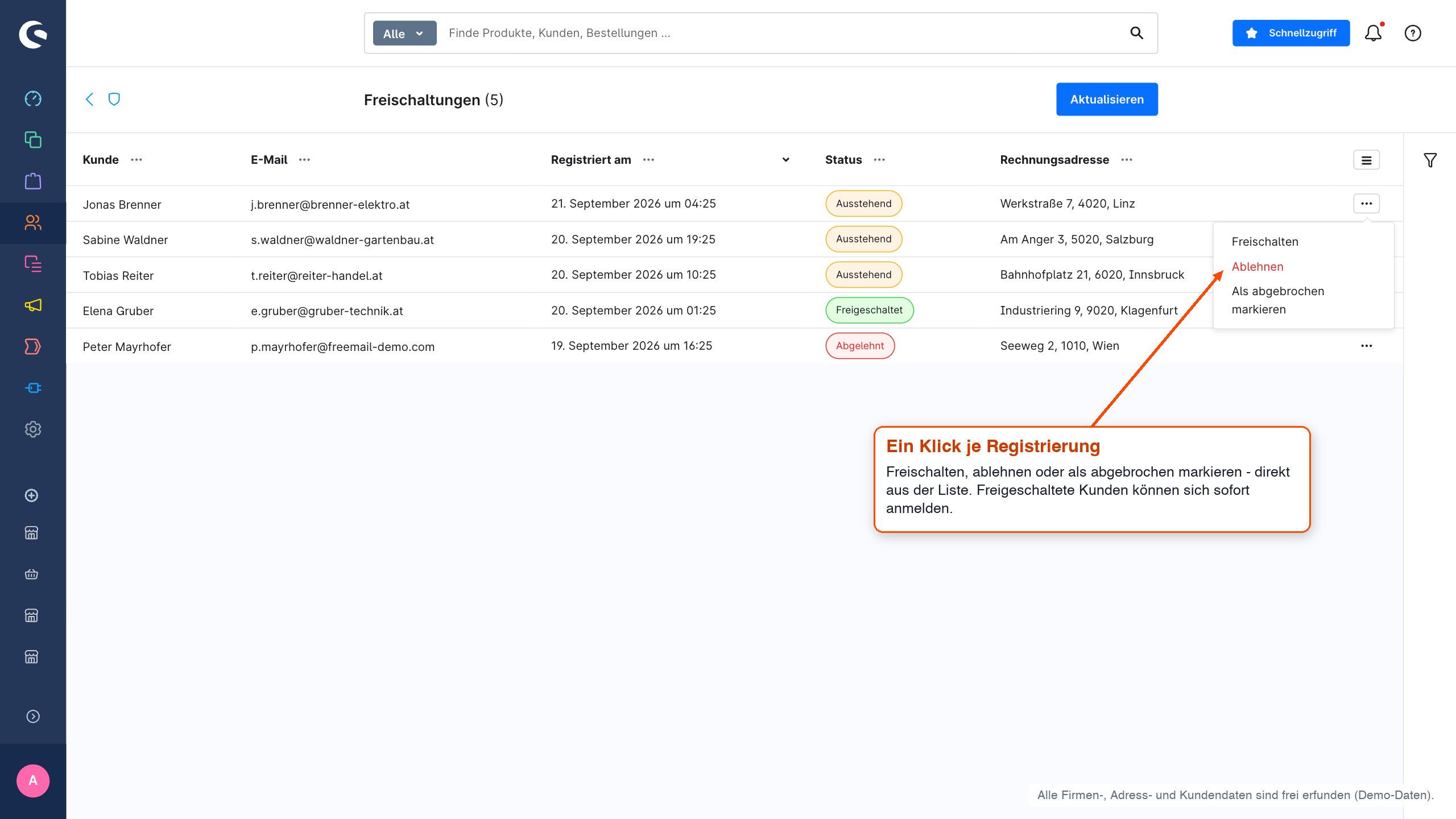Open the Customers sidebar icon
The height and width of the screenshot is (819, 1456).
click(33, 222)
